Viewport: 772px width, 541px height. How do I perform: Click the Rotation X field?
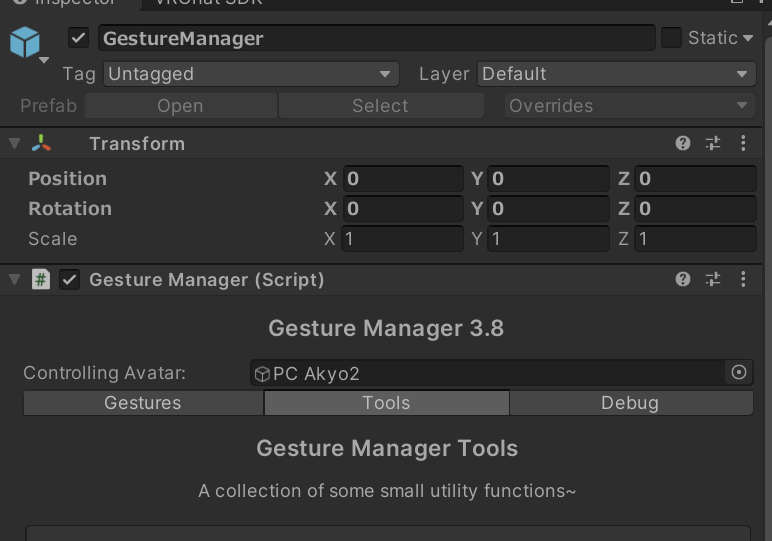pyautogui.click(x=403, y=208)
